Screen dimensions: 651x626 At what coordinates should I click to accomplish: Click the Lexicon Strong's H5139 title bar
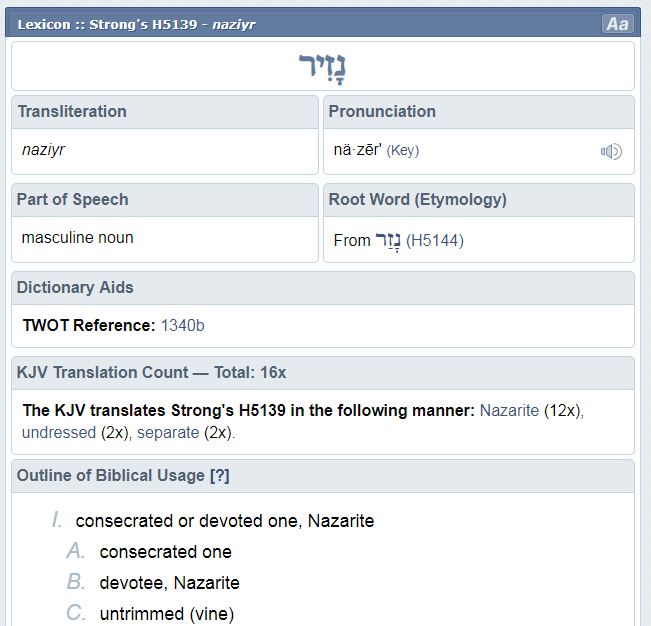(137, 24)
